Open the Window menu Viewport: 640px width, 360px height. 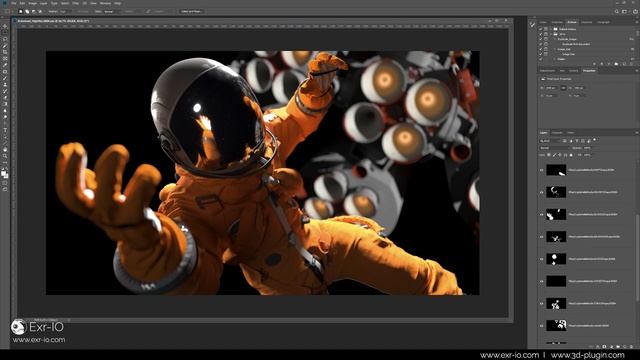pyautogui.click(x=105, y=3)
